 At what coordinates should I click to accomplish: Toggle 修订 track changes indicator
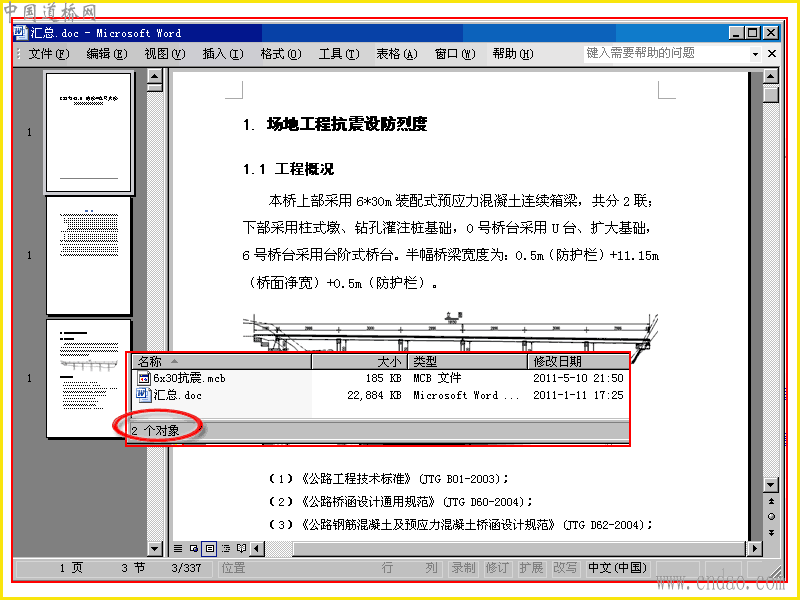pyautogui.click(x=496, y=568)
